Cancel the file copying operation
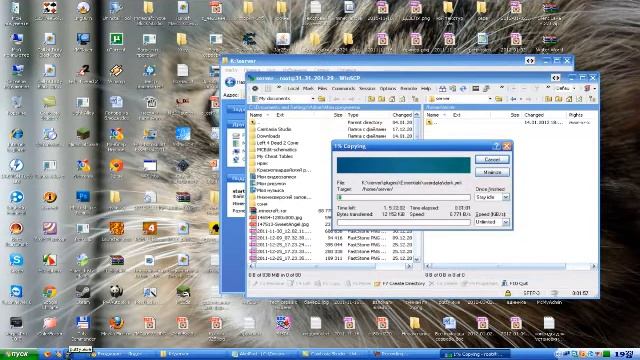The height and width of the screenshot is (360, 640). 492,160
